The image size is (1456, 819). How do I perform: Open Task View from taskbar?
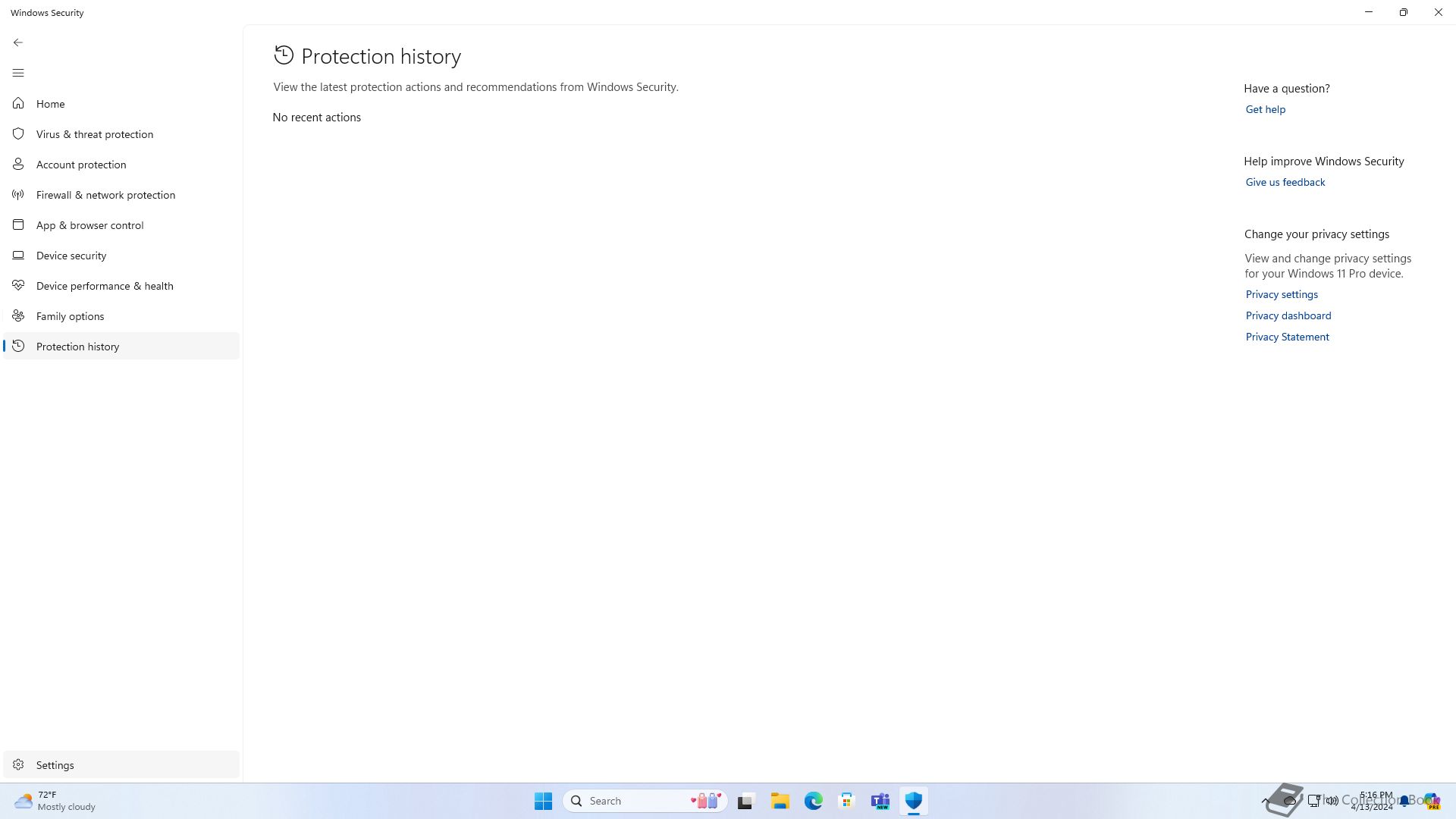click(746, 801)
